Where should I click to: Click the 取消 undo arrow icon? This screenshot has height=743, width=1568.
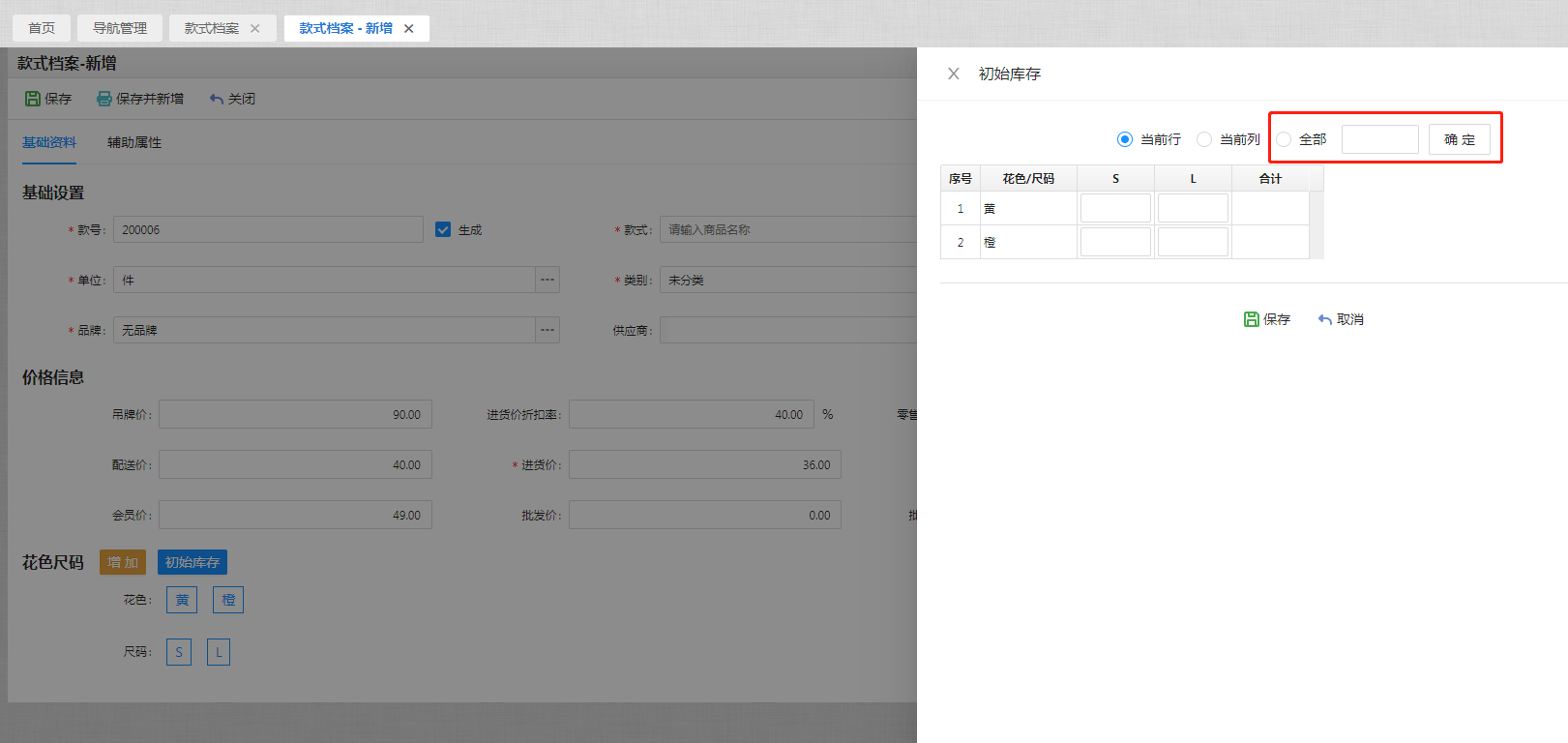point(1324,319)
